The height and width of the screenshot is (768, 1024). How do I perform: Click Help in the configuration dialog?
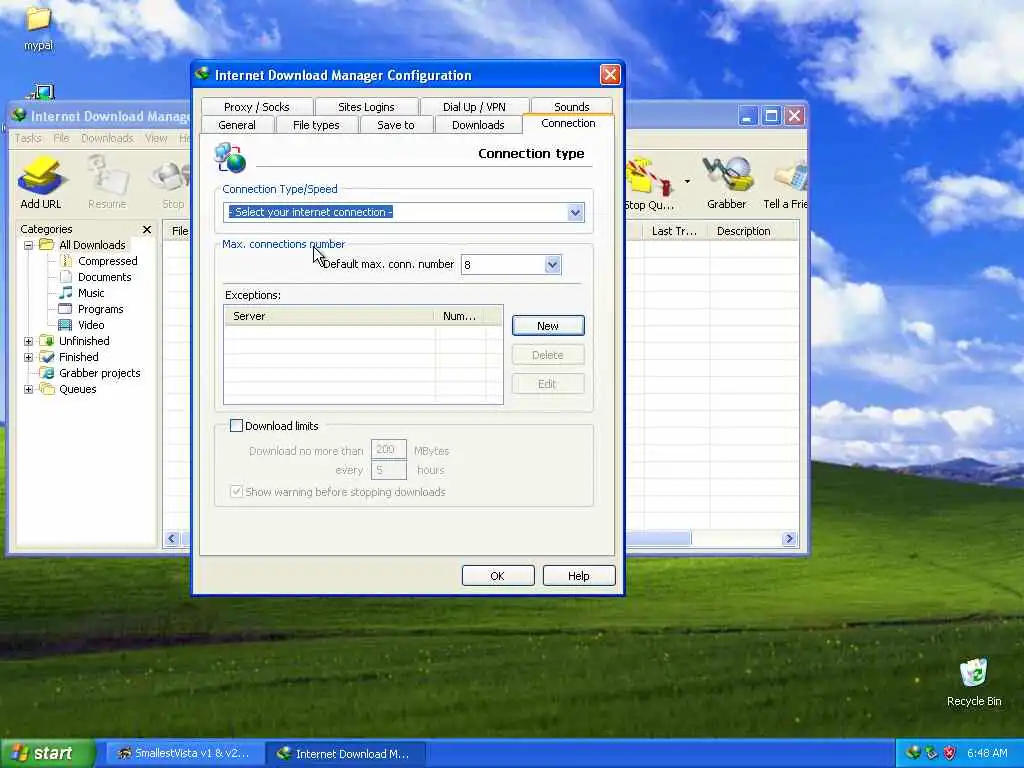[x=579, y=576]
